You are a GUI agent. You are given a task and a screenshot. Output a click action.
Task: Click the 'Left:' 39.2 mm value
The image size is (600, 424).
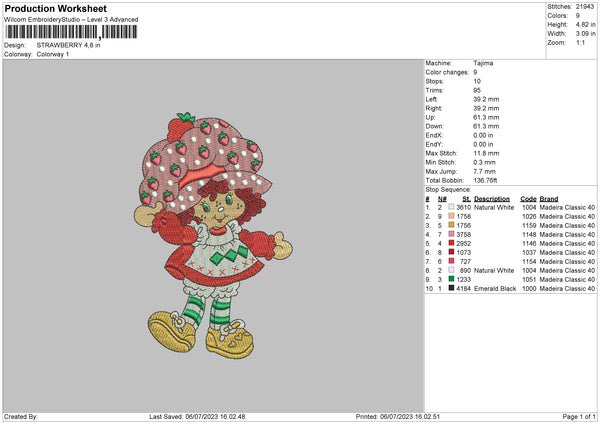tap(486, 99)
